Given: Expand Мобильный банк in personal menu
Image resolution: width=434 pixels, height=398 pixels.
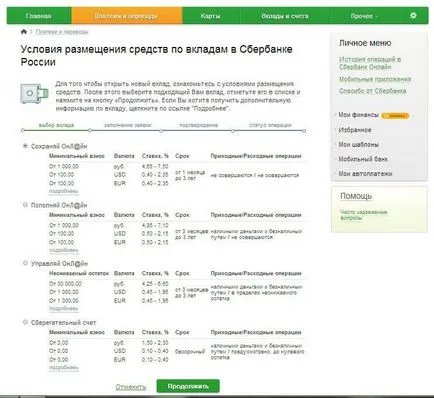Looking at the screenshot, I should pyautogui.click(x=363, y=159).
